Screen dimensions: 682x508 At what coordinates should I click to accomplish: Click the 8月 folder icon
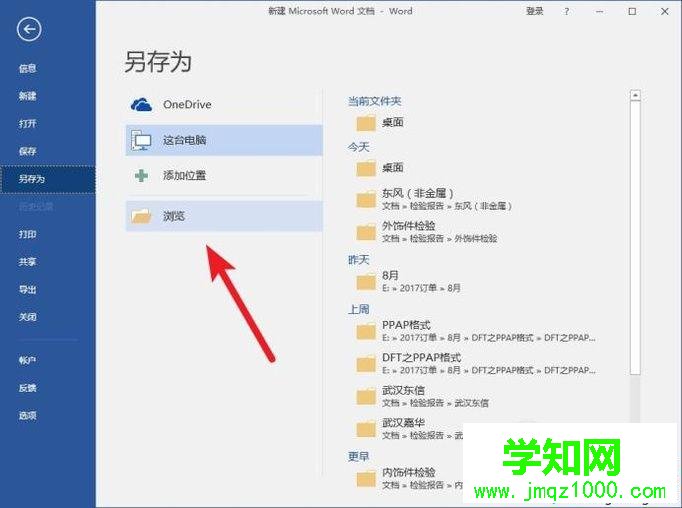coord(366,282)
